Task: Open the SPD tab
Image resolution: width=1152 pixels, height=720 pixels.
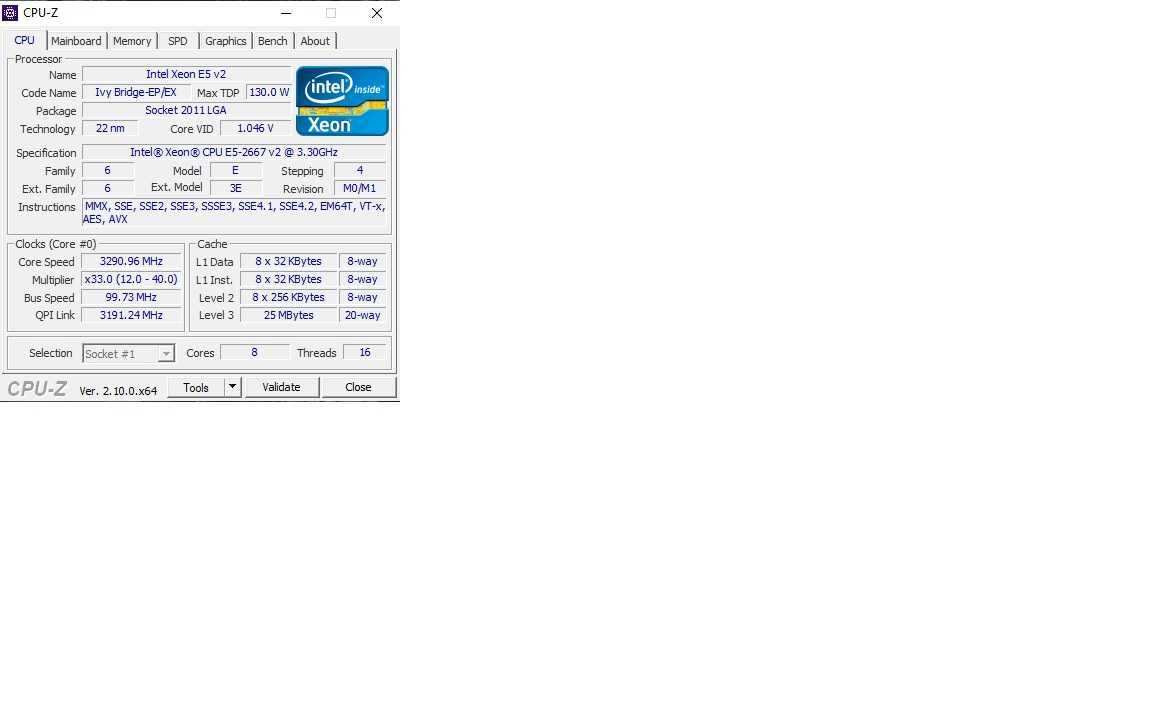Action: tap(178, 41)
